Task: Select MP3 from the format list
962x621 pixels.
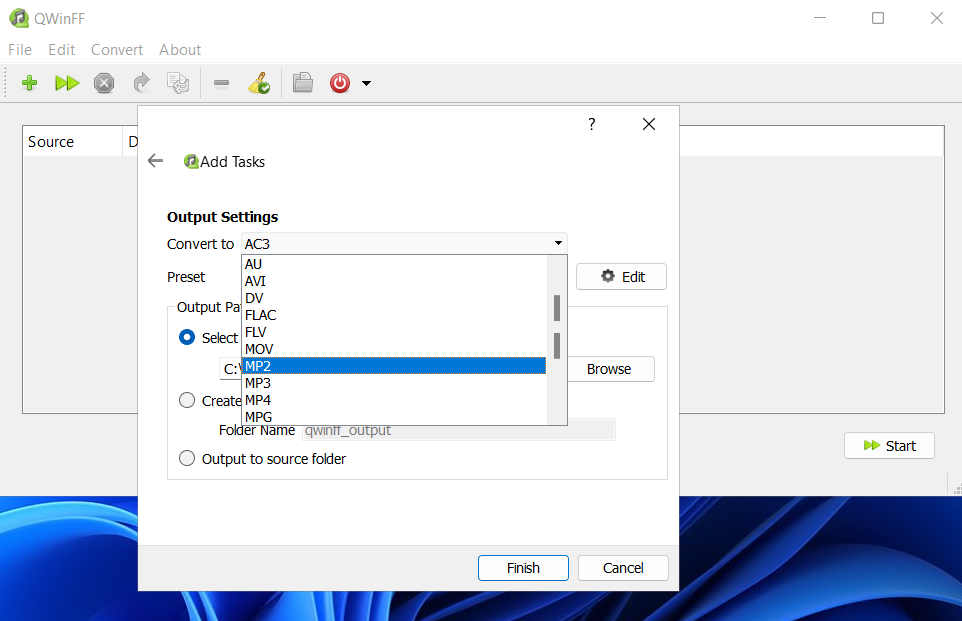Action: (394, 383)
